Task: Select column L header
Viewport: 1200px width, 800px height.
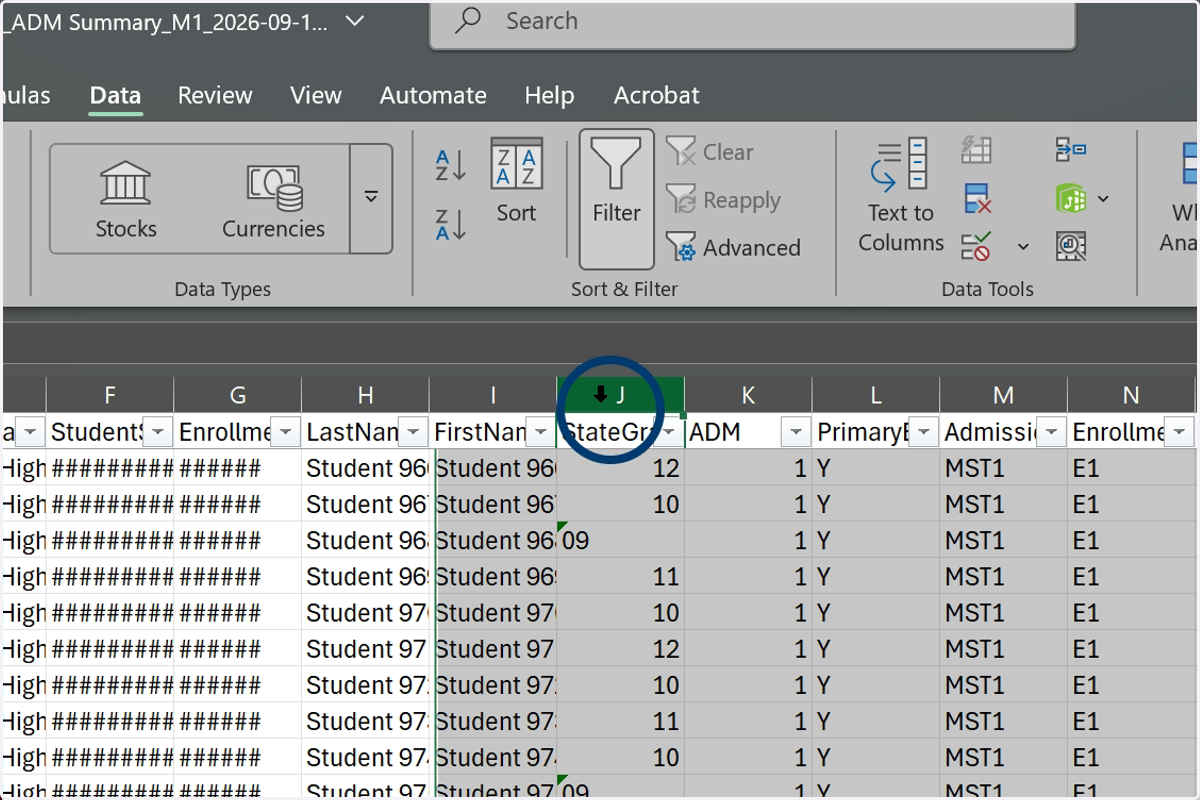Action: (876, 395)
